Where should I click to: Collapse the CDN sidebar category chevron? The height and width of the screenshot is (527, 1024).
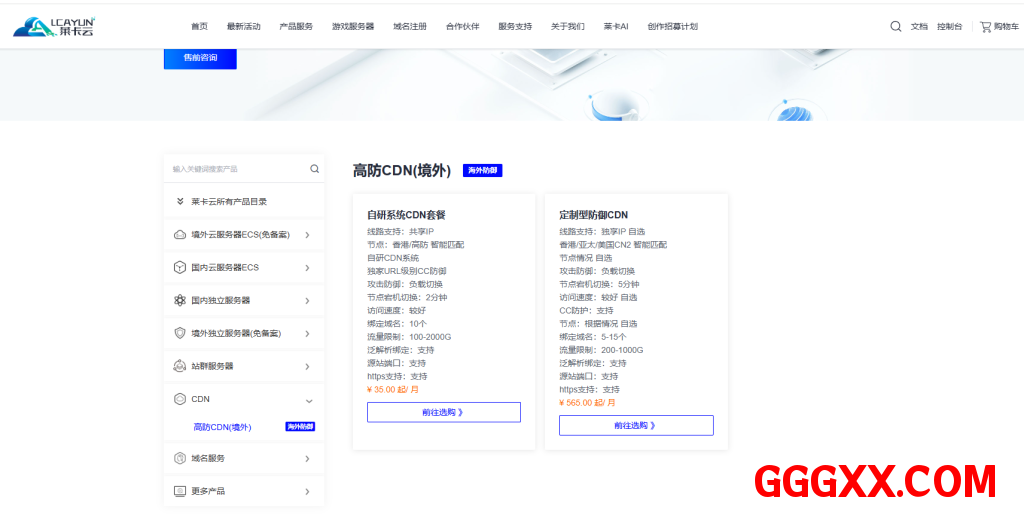(x=307, y=399)
